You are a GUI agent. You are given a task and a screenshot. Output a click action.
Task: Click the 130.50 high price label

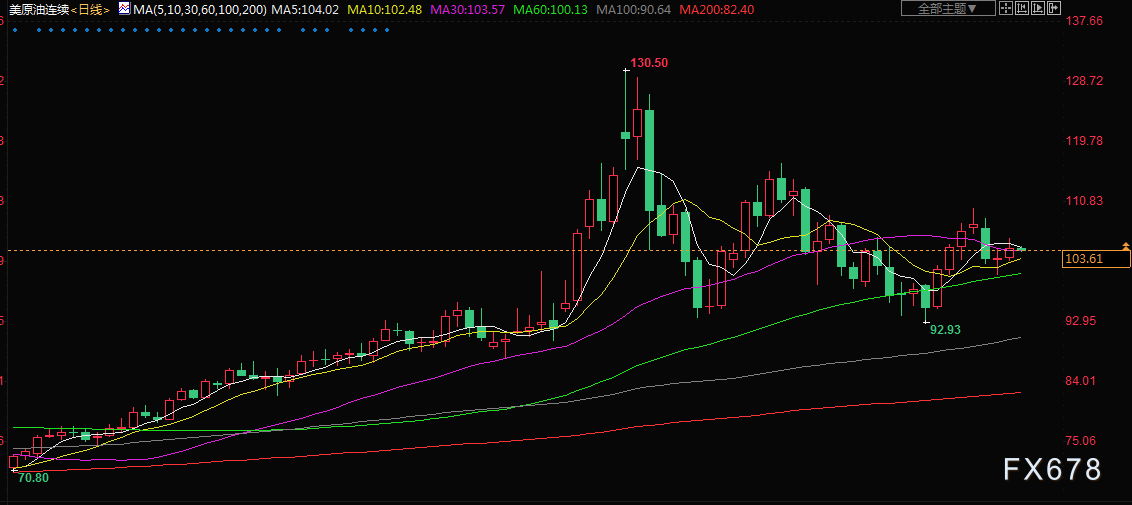pos(649,63)
